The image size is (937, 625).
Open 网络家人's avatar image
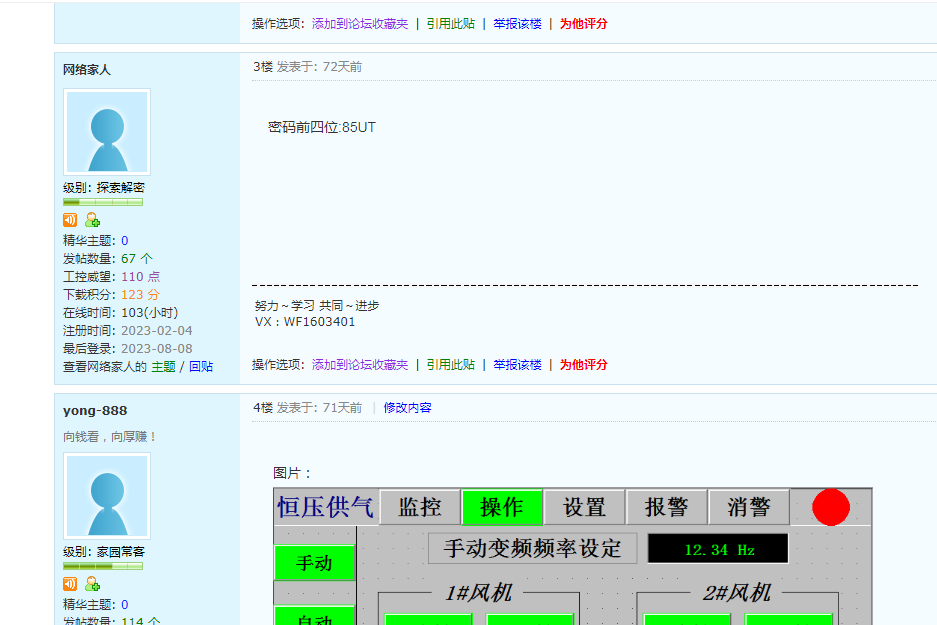click(106, 132)
